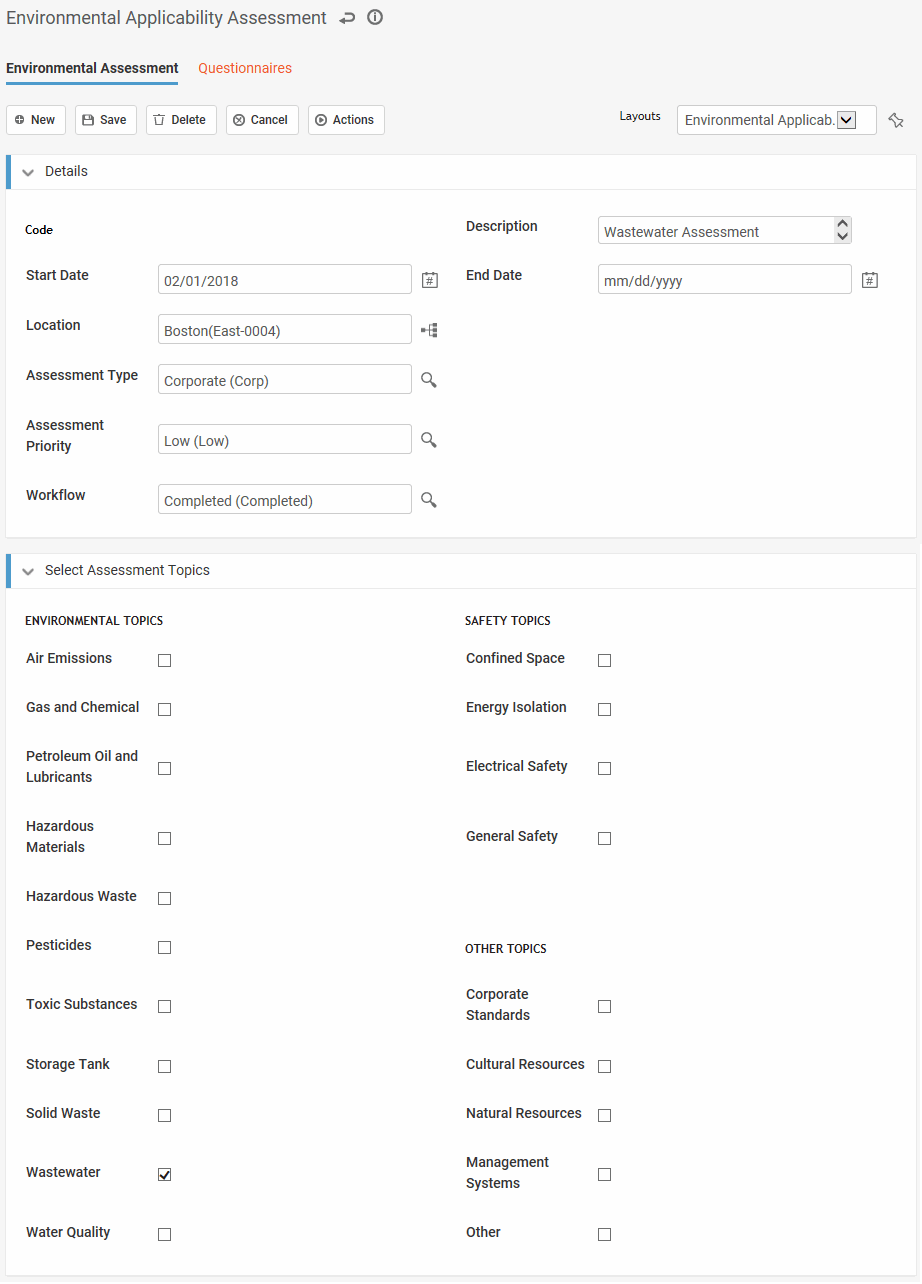Click the Workflow field showing Completed
This screenshot has width=922, height=1284.
[x=285, y=499]
